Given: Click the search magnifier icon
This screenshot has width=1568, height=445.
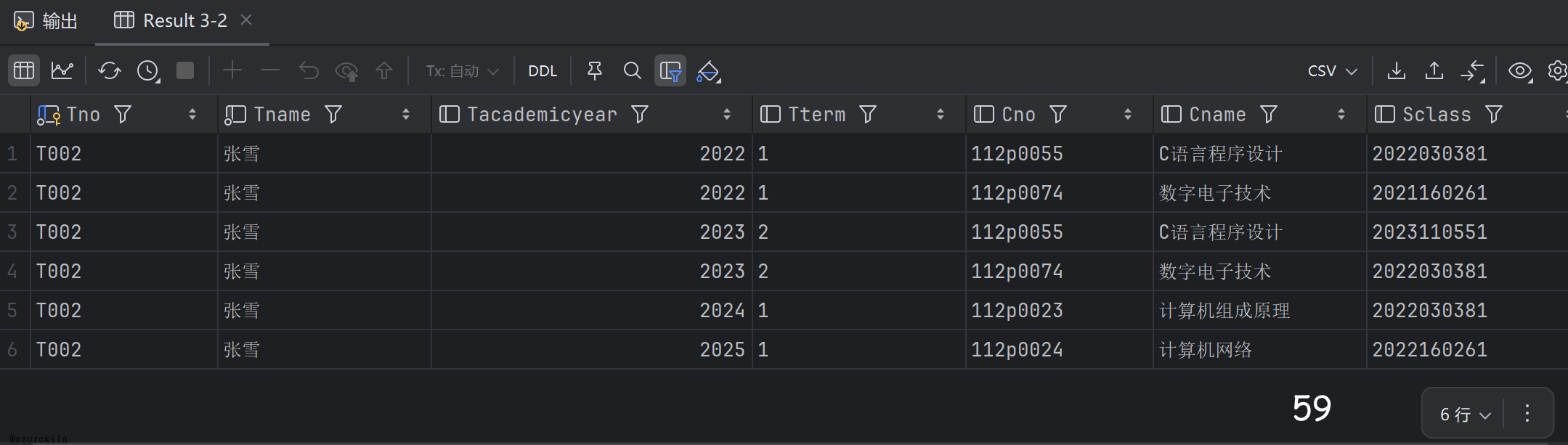Looking at the screenshot, I should (632, 70).
